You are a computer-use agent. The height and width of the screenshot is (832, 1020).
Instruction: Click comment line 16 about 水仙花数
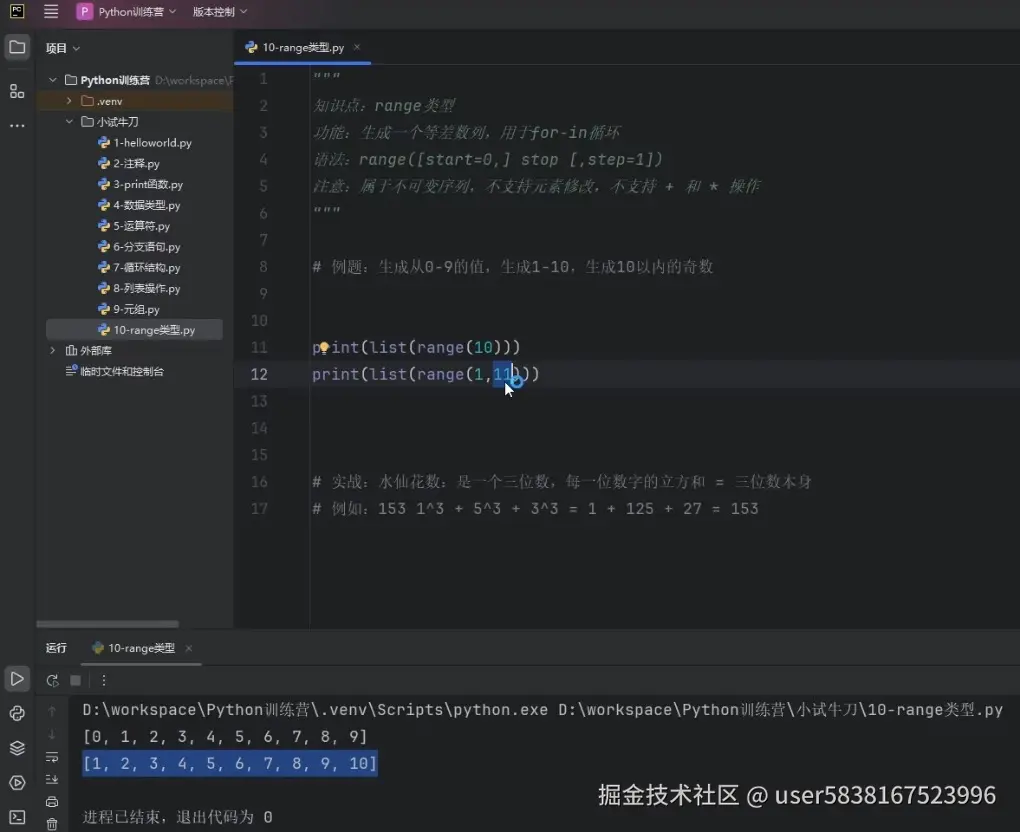coord(562,482)
